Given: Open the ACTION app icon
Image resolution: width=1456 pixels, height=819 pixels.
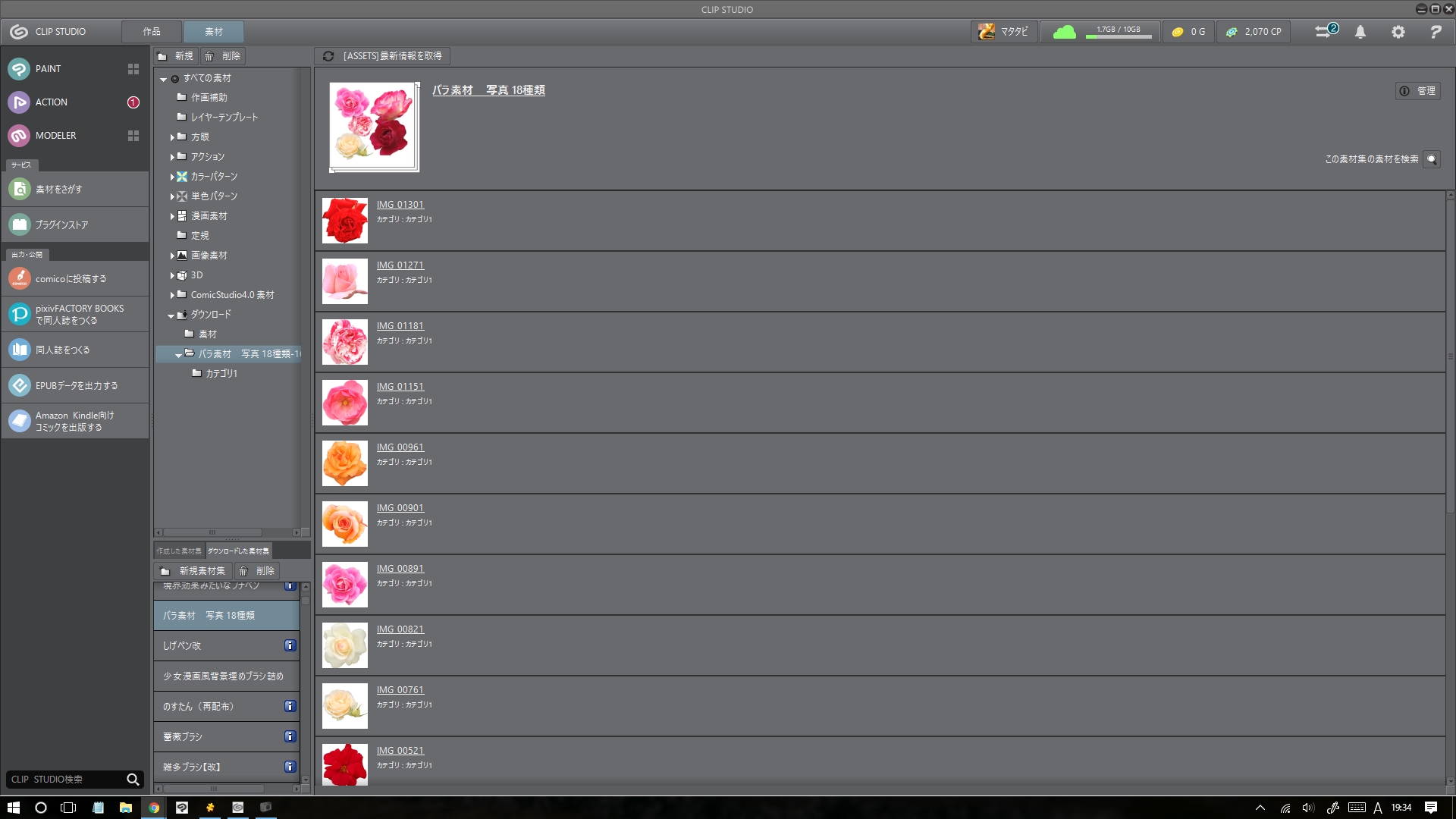Looking at the screenshot, I should click(19, 102).
